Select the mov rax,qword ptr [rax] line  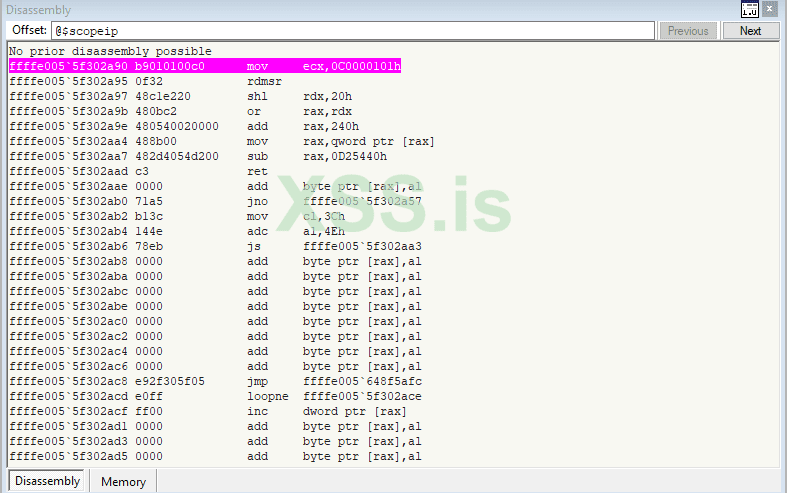click(222, 142)
